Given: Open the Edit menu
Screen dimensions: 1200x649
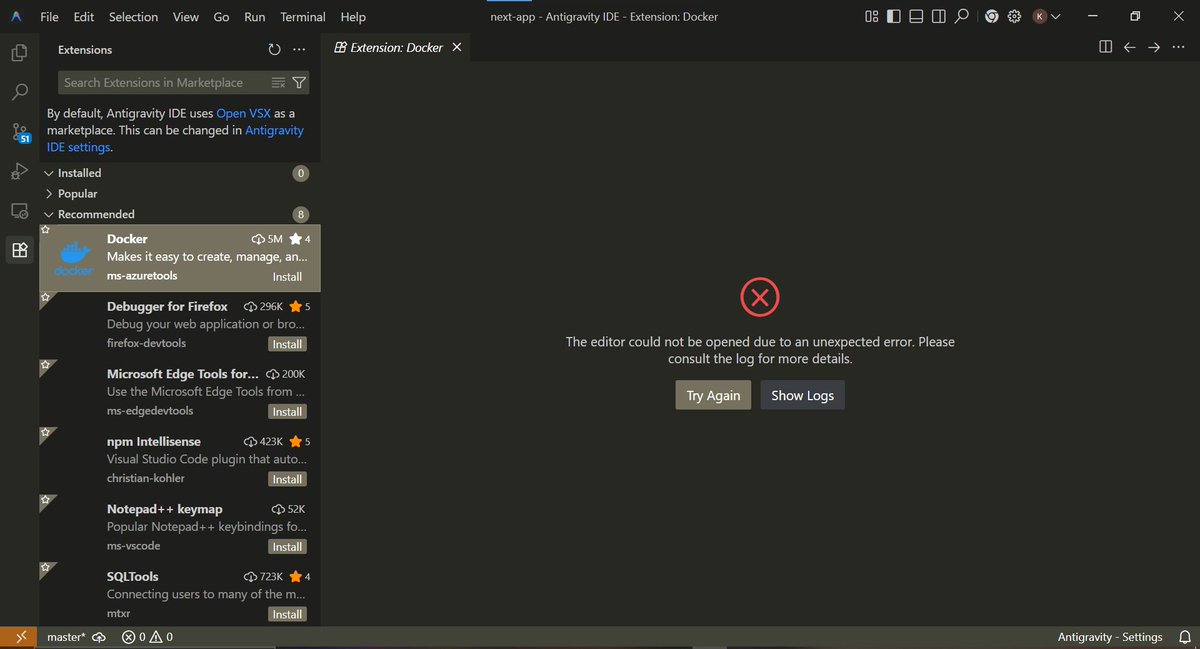Looking at the screenshot, I should pyautogui.click(x=84, y=17).
